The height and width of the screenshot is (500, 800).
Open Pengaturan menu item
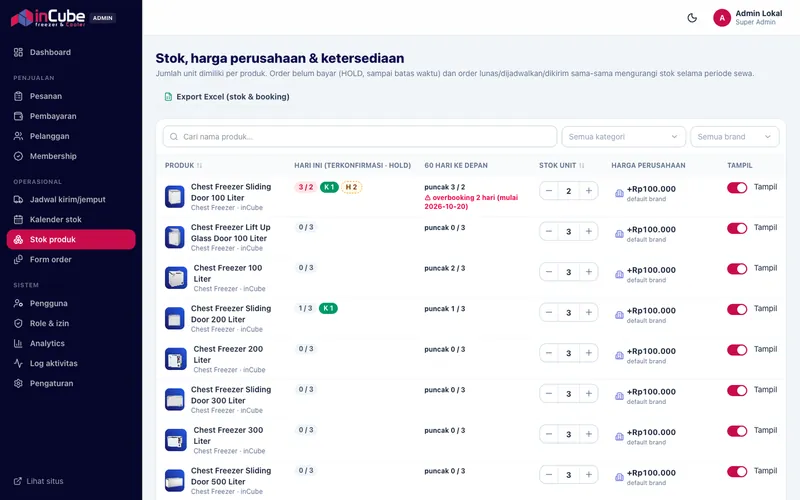click(x=71, y=383)
